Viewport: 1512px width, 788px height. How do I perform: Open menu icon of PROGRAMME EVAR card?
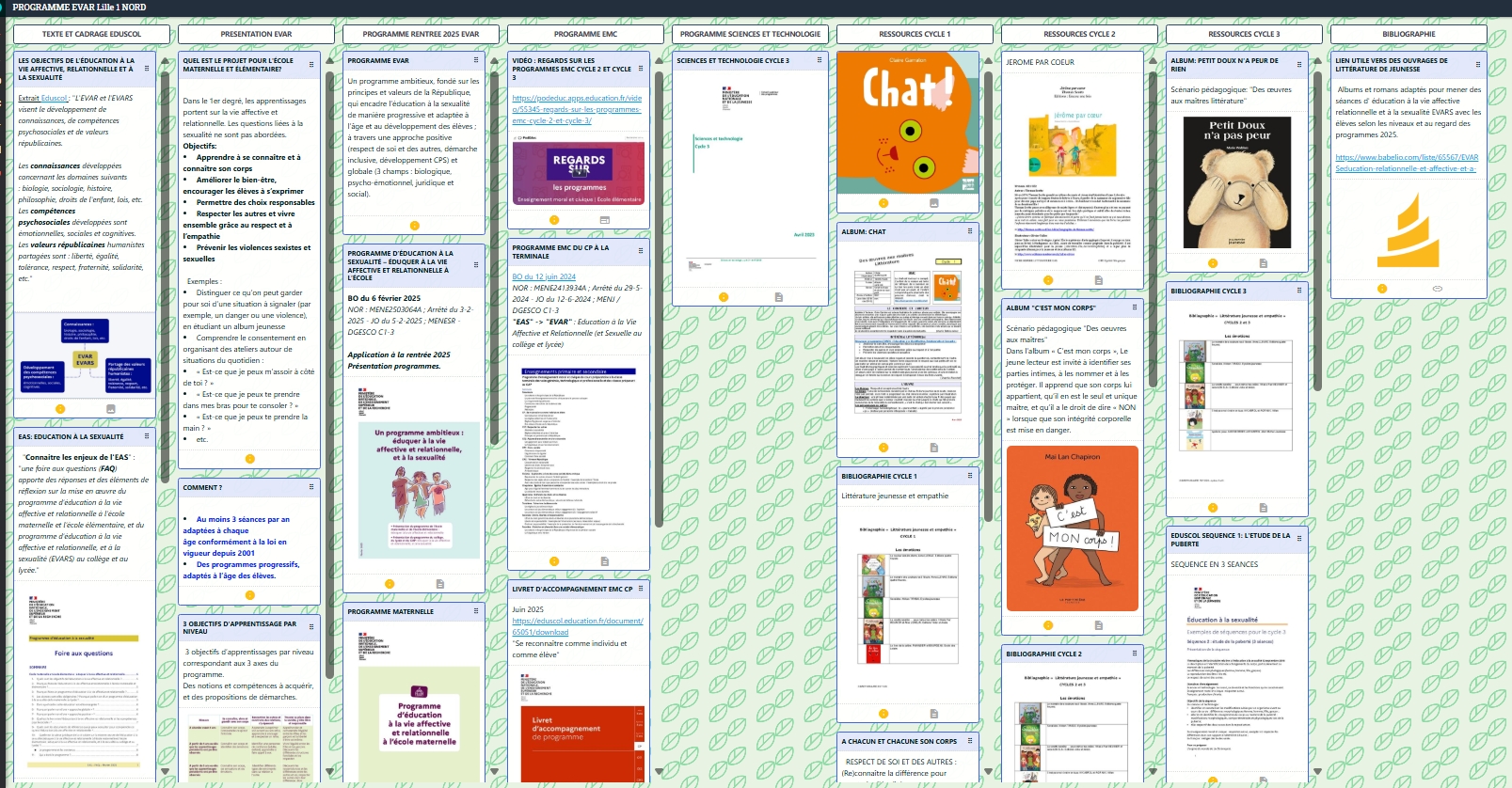(476, 60)
